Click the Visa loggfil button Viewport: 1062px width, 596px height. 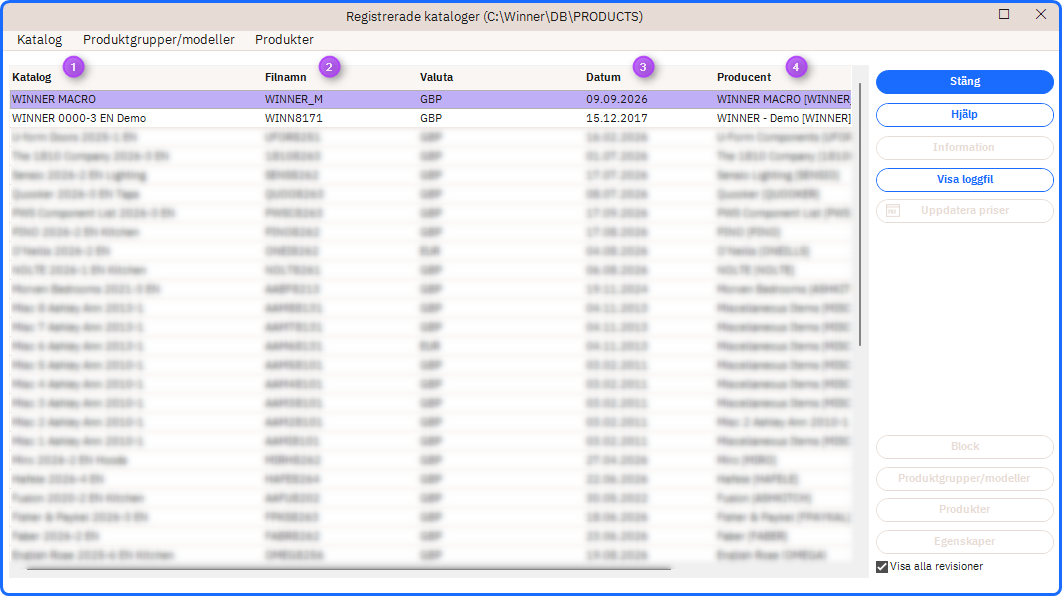964,179
